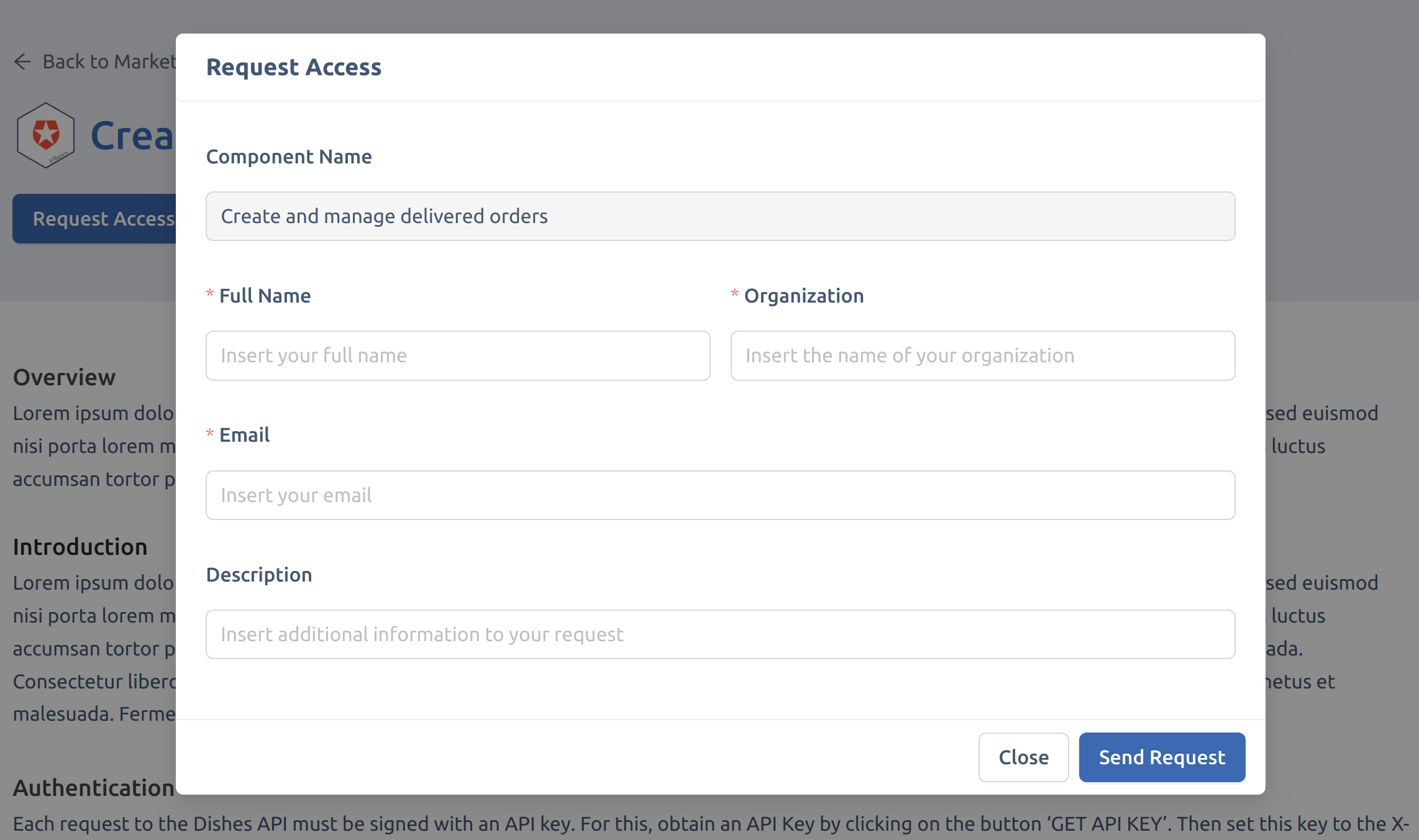Click the Authentication section heading
This screenshot has width=1419, height=840.
click(x=93, y=788)
